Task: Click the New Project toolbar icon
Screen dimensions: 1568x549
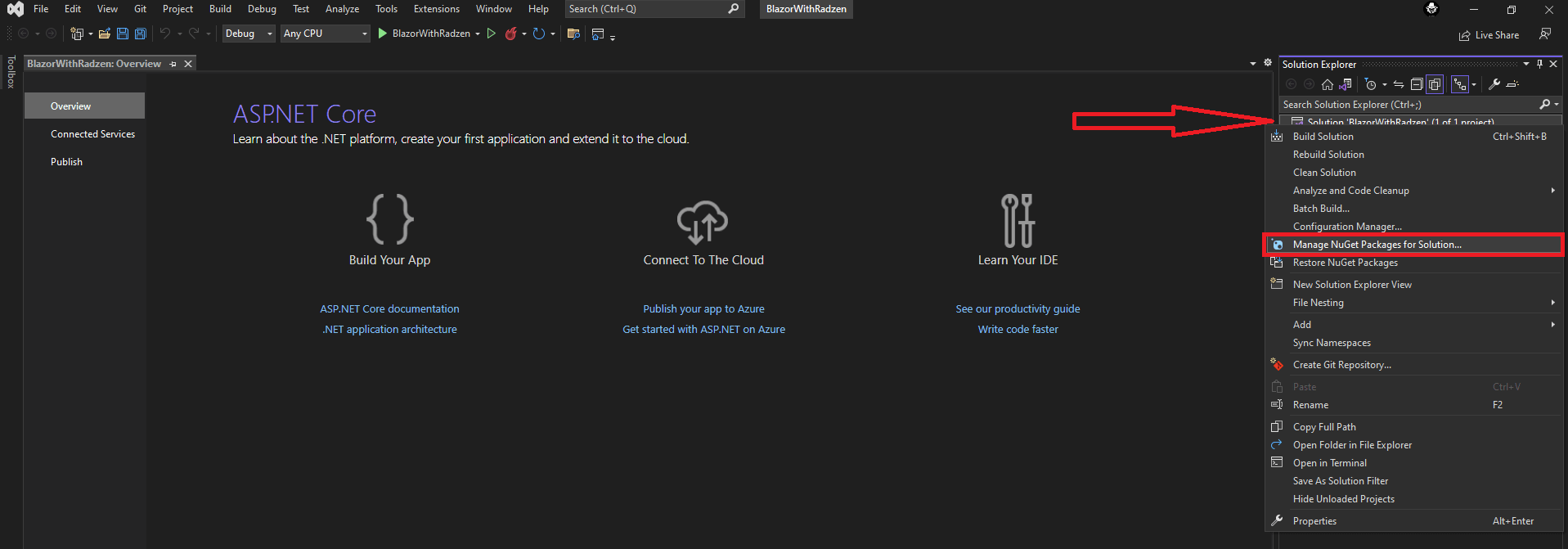Action: point(77,34)
